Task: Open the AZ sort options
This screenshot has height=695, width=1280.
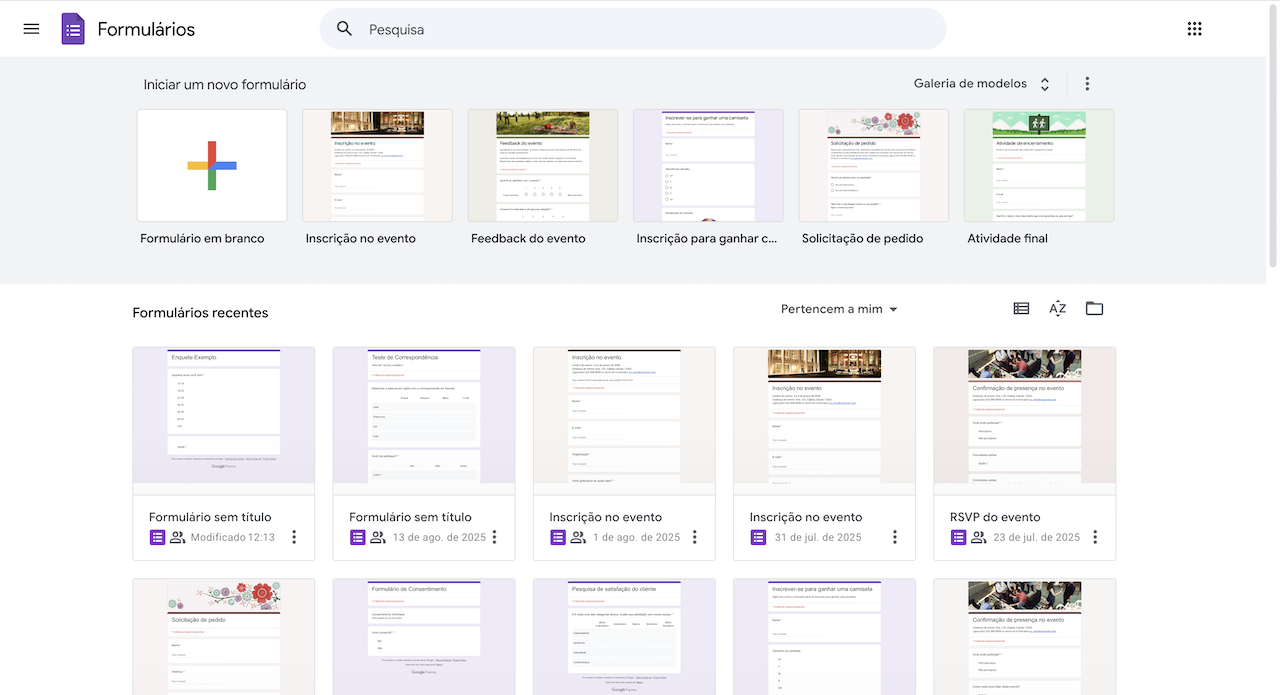Action: (x=1057, y=309)
